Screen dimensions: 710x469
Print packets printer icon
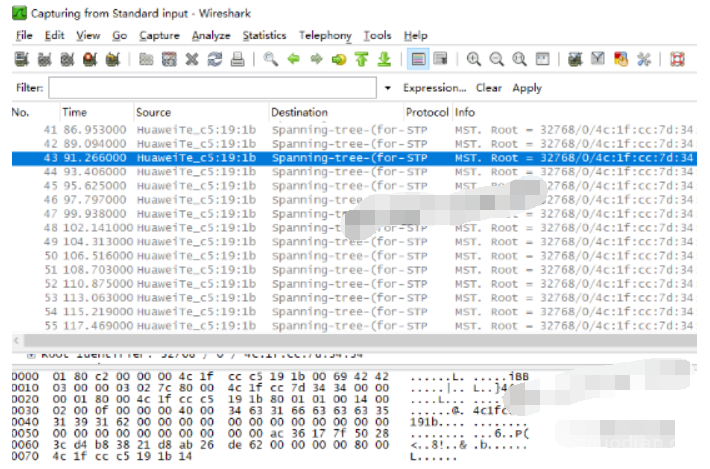(237, 59)
